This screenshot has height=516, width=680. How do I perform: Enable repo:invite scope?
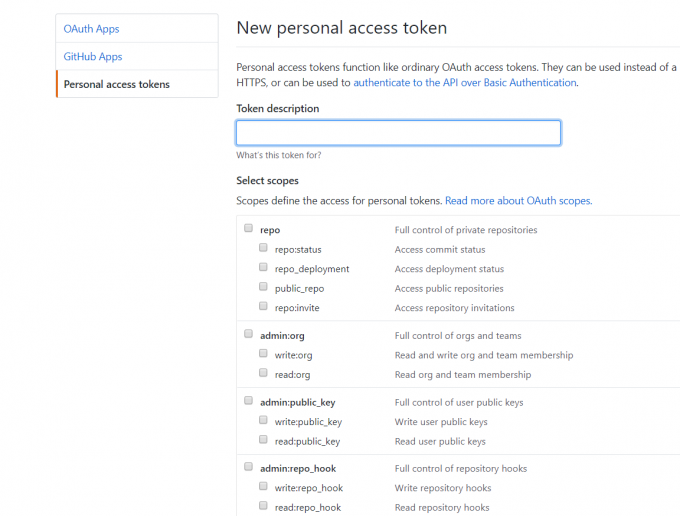click(263, 307)
